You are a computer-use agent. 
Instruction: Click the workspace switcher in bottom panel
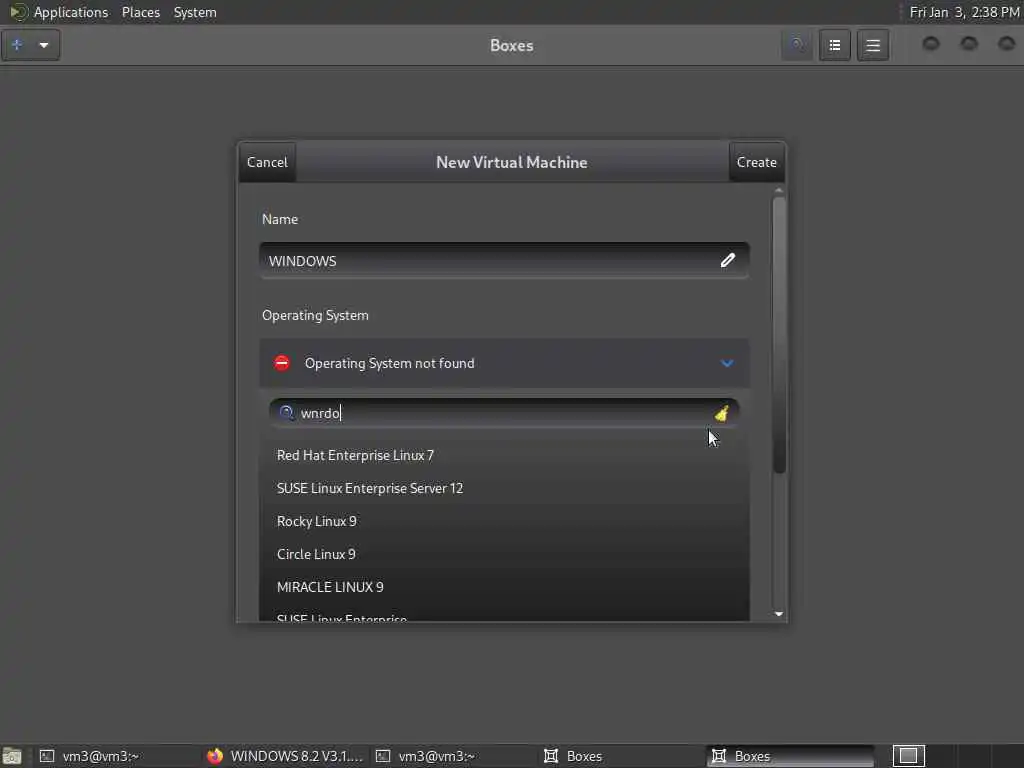point(908,756)
